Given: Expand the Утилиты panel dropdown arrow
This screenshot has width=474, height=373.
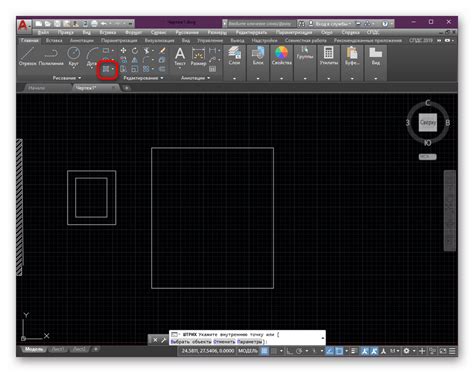Looking at the screenshot, I should pos(329,79).
